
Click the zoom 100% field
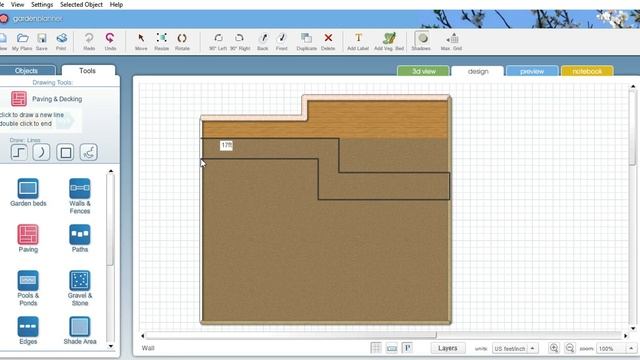[x=611, y=349]
